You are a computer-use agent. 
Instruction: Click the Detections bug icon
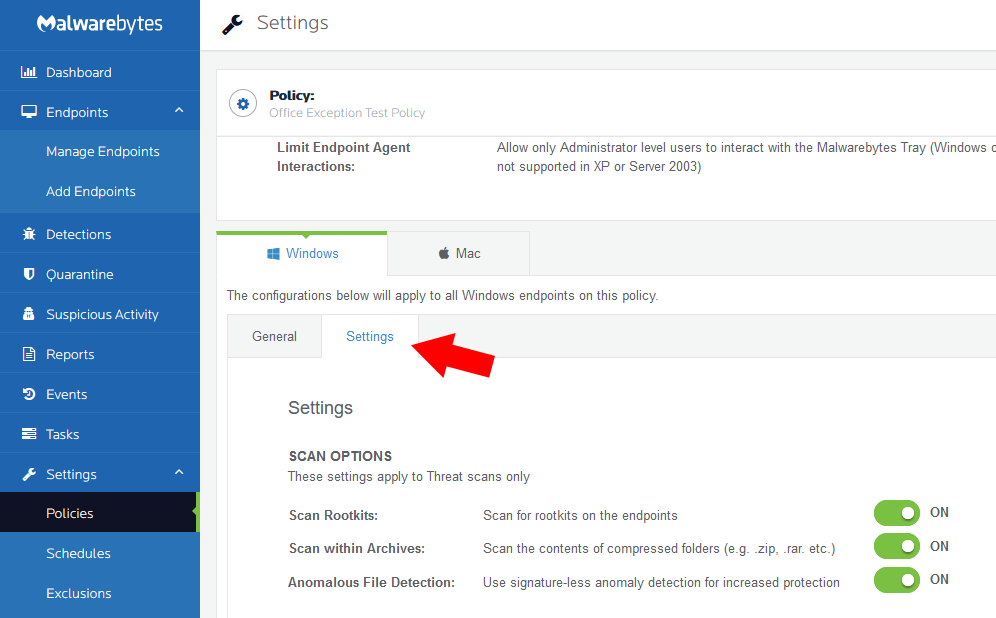point(28,234)
